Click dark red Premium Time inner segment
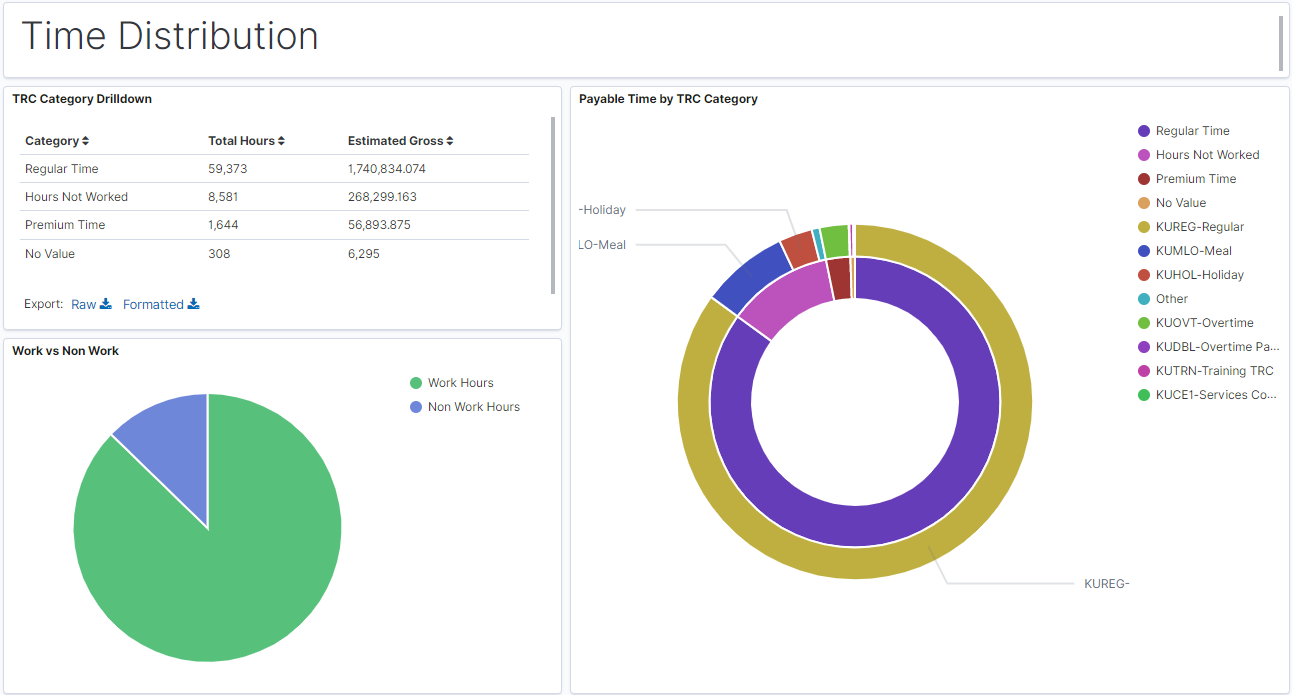This screenshot has height=695, width=1292. (841, 277)
